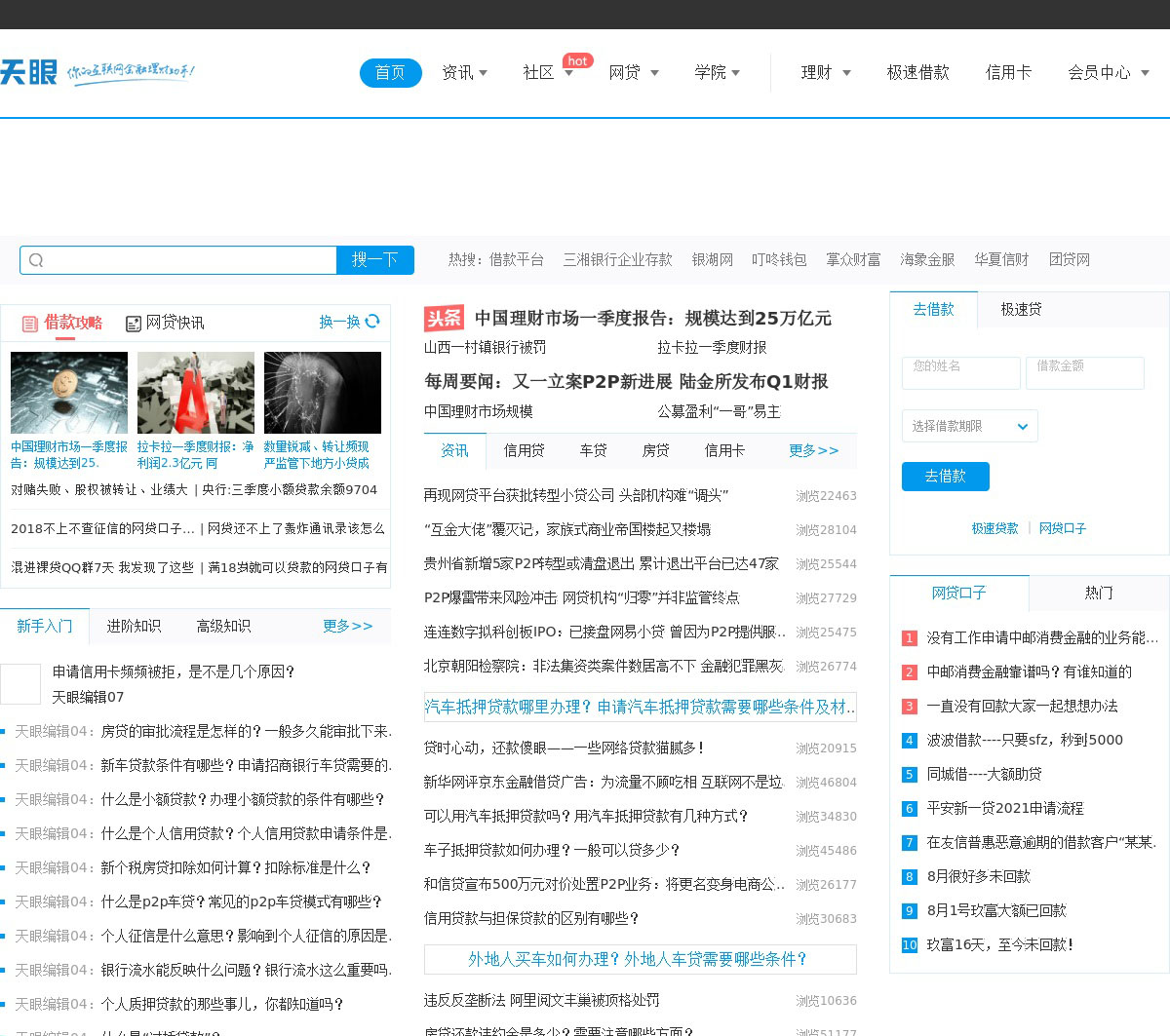Open the gold coin article thumbnail
The image size is (1170, 1036).
69,393
